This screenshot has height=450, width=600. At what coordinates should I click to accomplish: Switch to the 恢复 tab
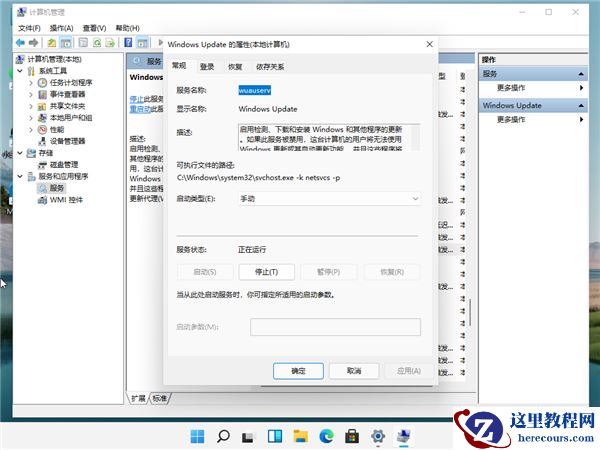coord(235,67)
